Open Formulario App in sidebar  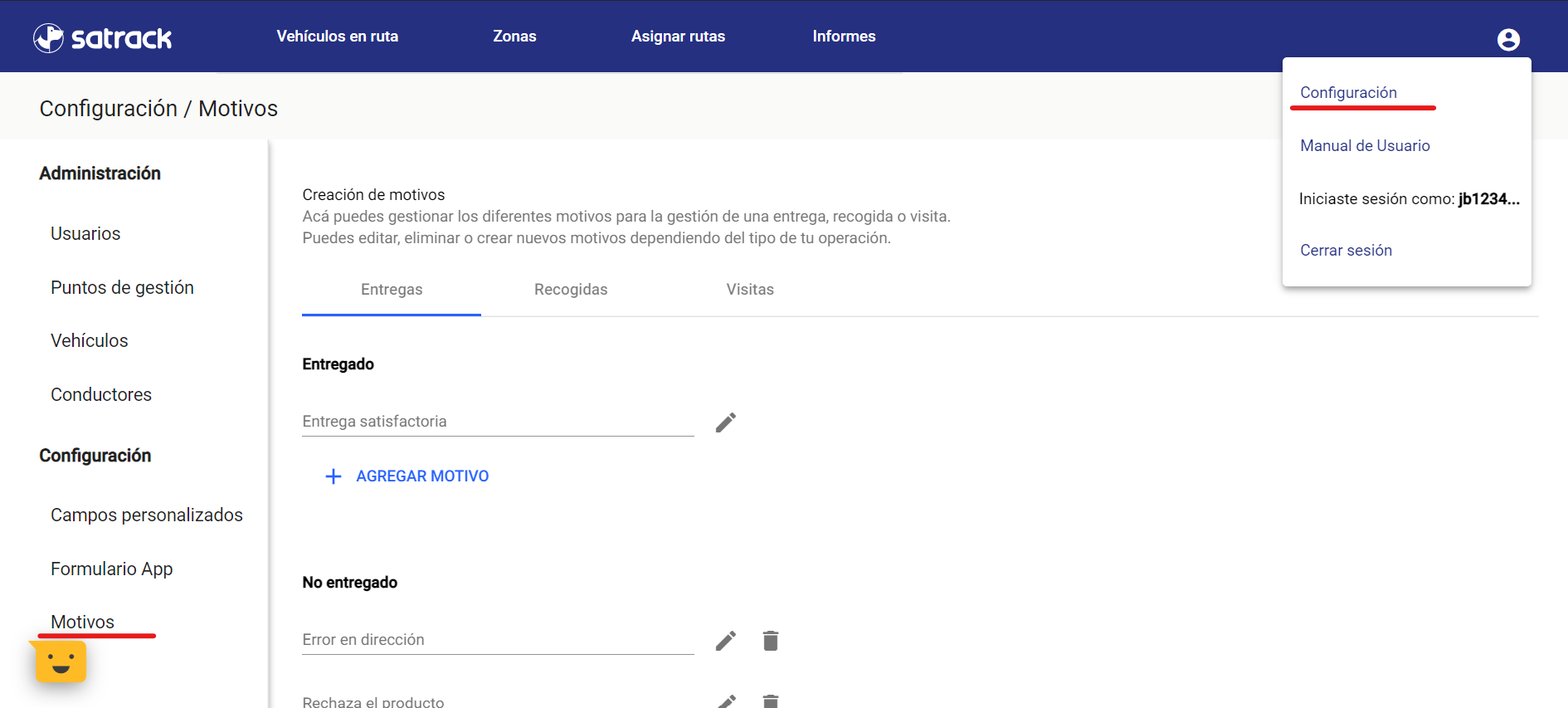pos(111,569)
